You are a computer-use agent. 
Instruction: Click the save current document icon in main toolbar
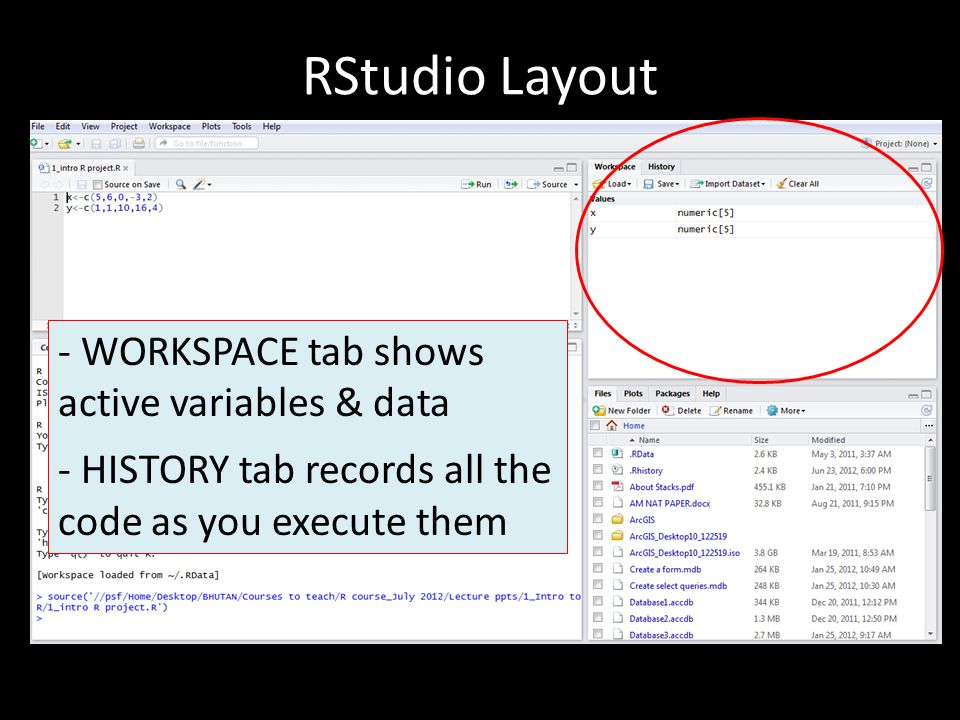[x=96, y=144]
